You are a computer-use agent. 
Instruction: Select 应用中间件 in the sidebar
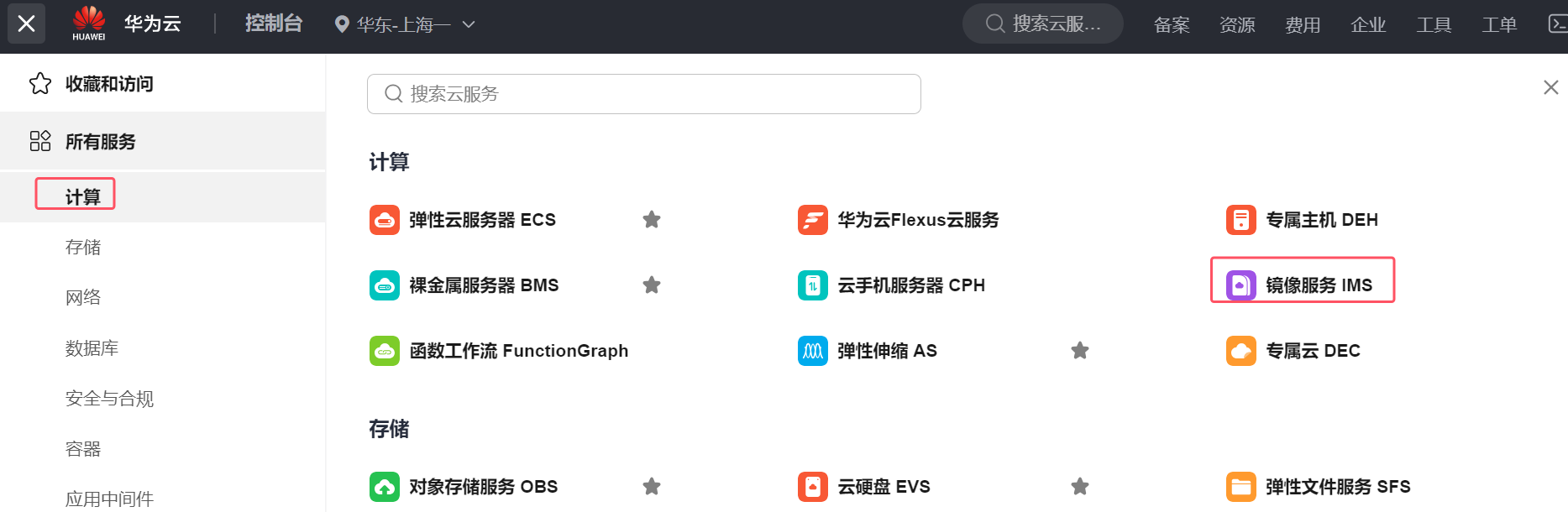[x=109, y=499]
